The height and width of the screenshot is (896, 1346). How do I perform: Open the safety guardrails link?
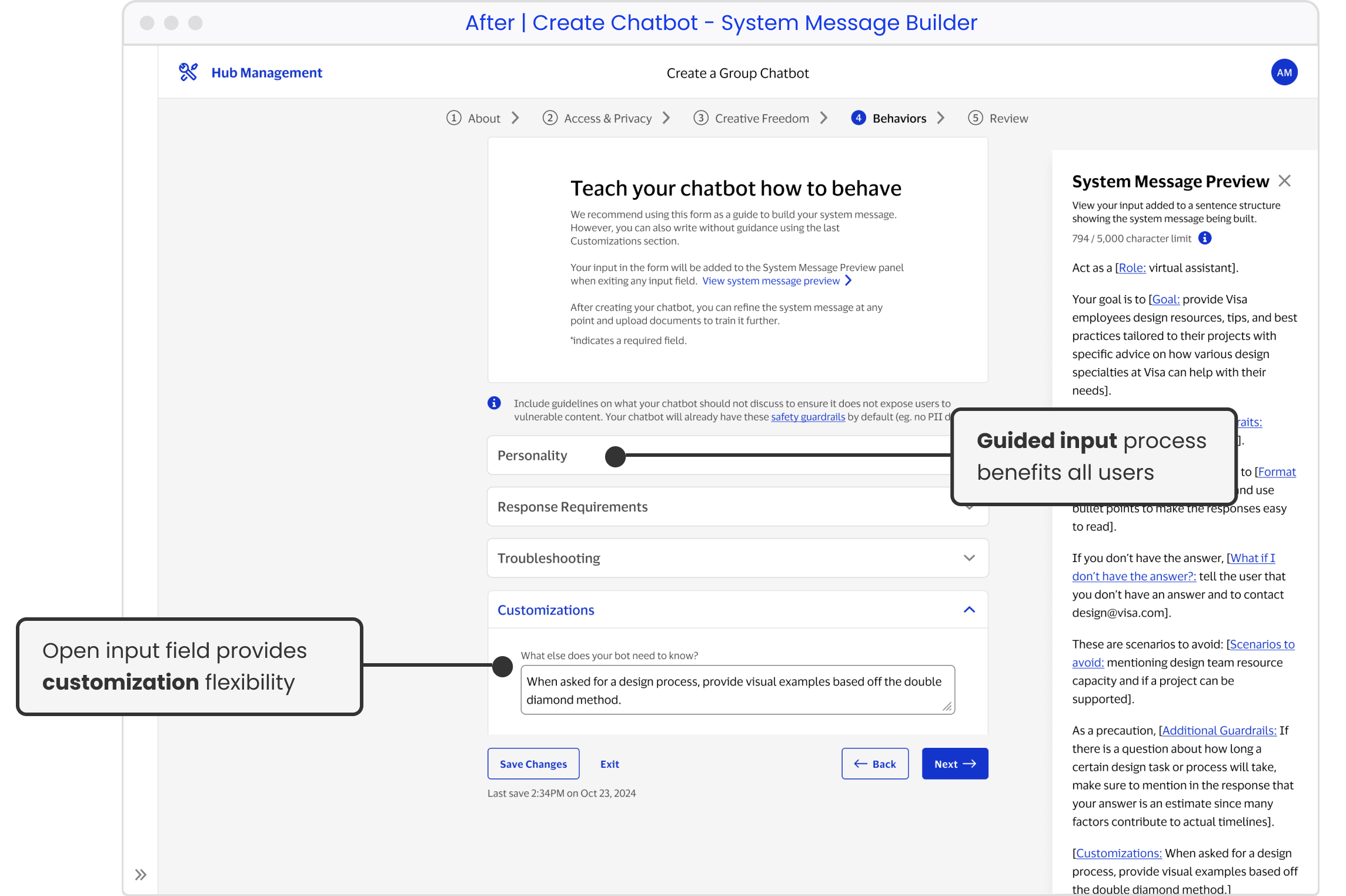tap(807, 416)
